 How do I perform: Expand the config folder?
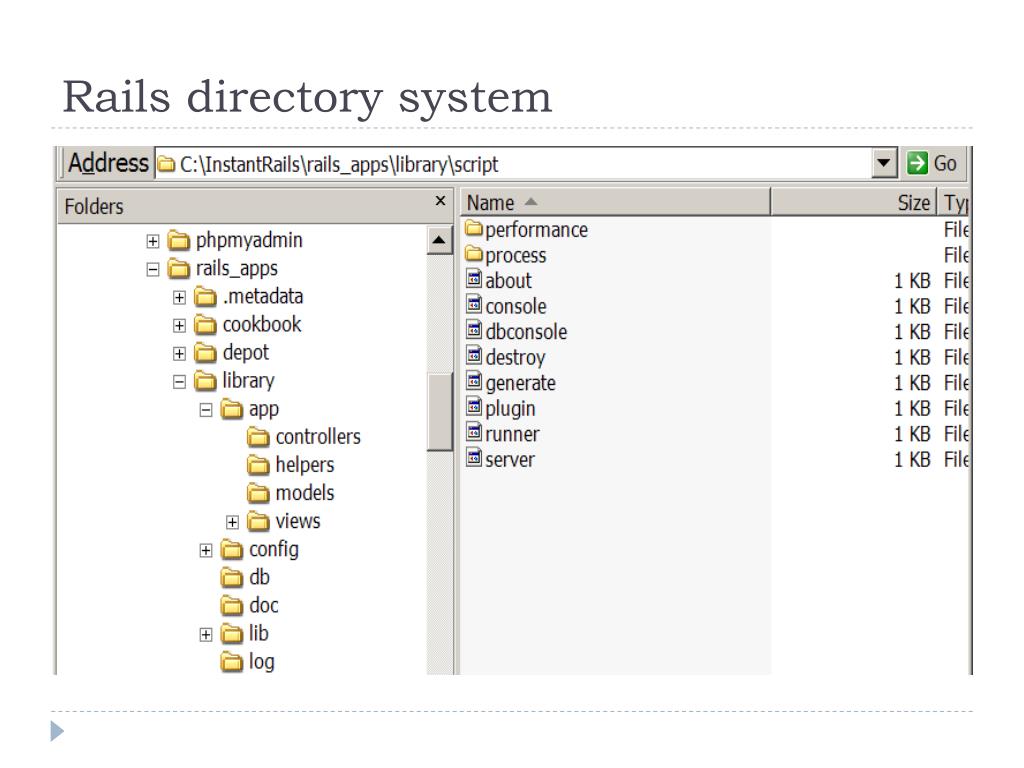206,549
